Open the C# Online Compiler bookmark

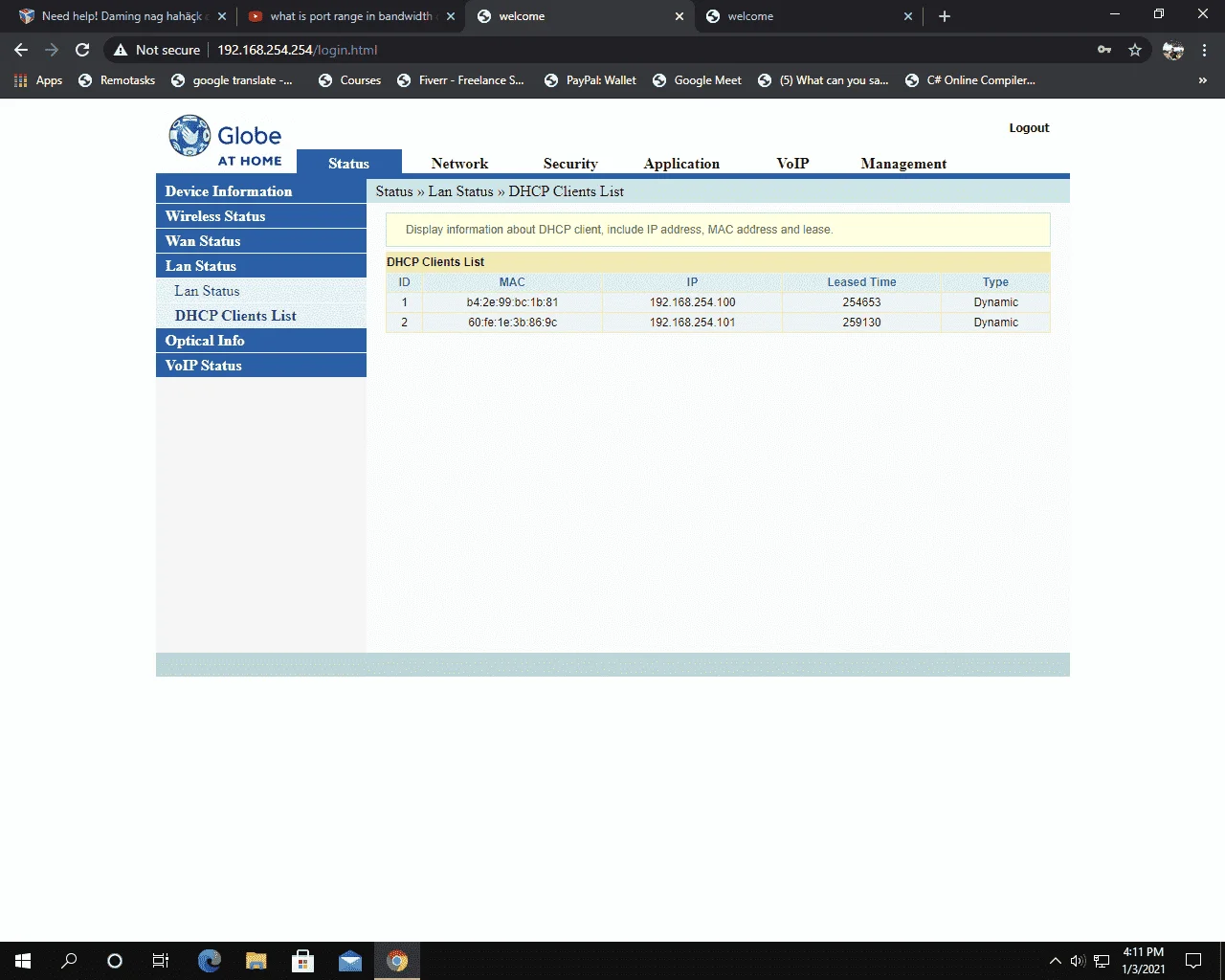pos(970,80)
